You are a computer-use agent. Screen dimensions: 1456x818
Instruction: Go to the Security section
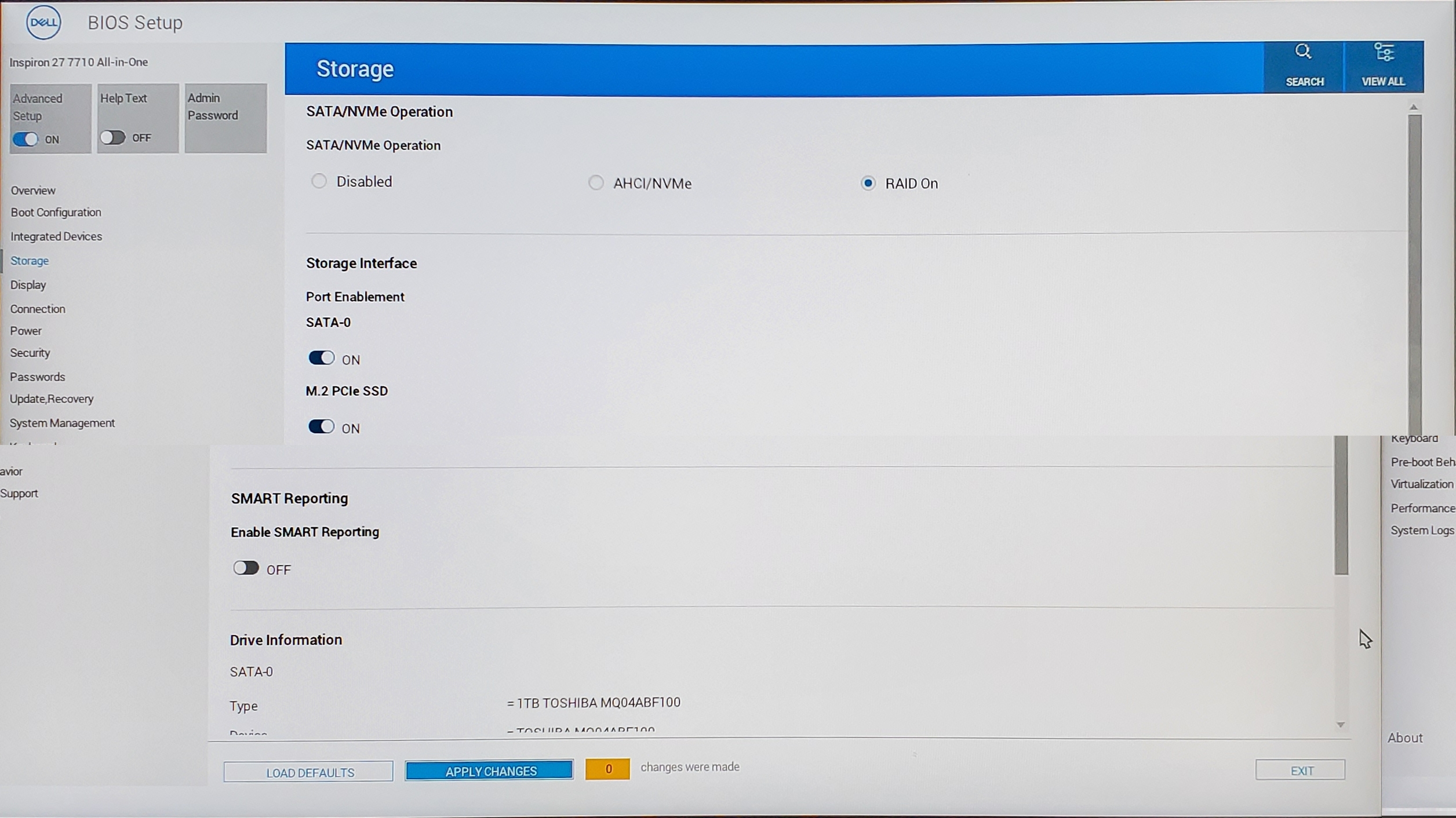point(30,353)
